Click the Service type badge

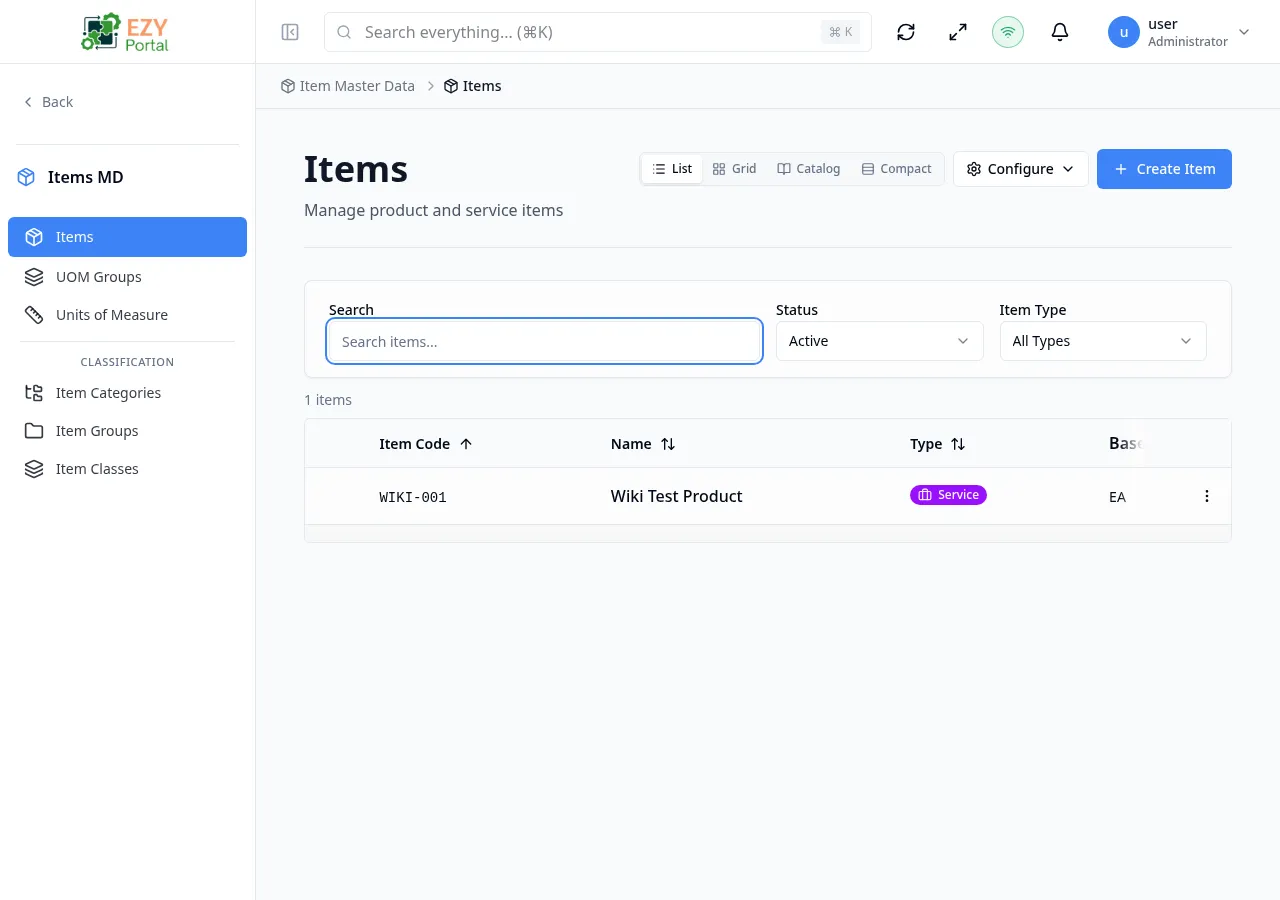948,495
